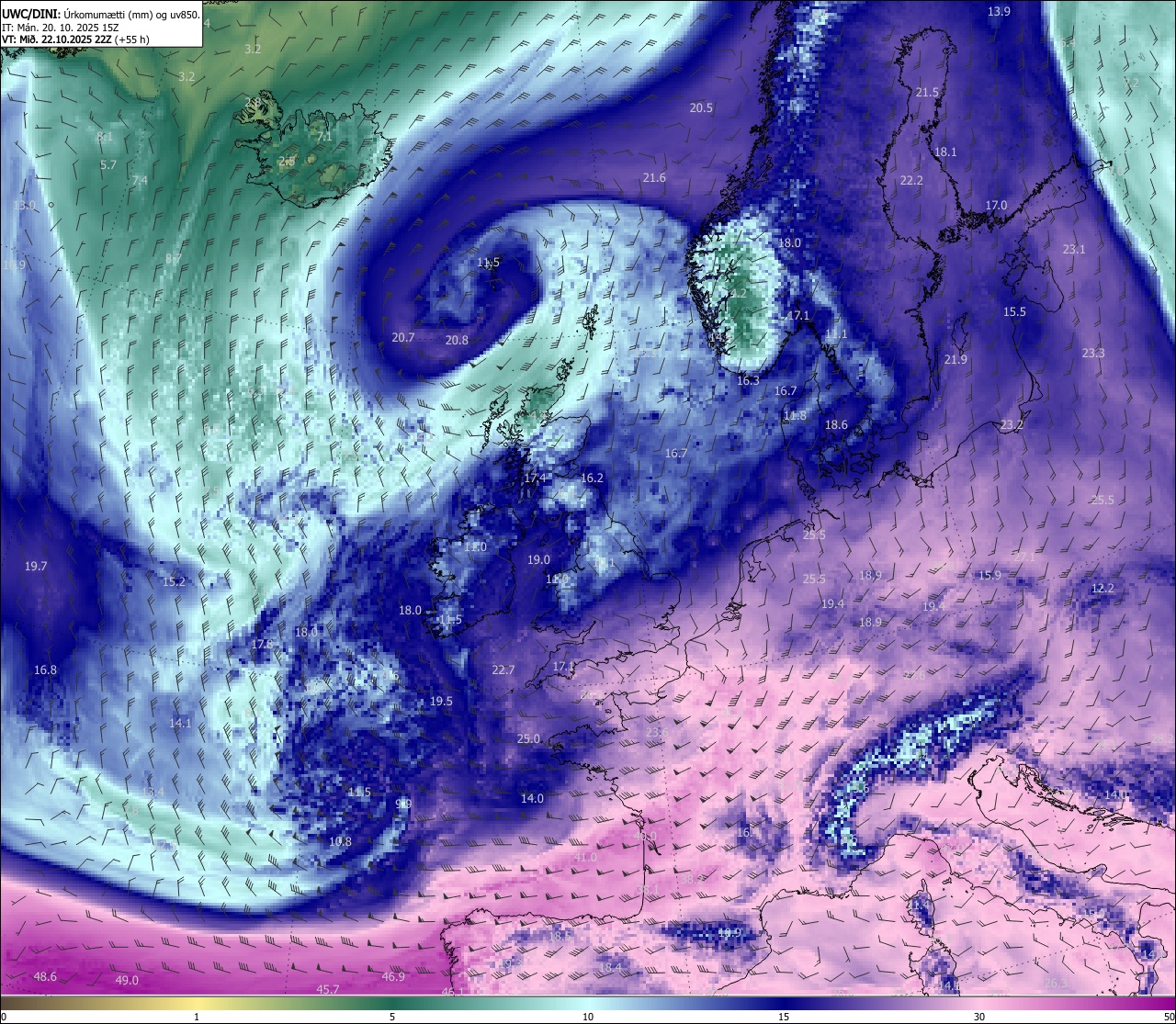Click the map value '45.7'

pyautogui.click(x=328, y=989)
